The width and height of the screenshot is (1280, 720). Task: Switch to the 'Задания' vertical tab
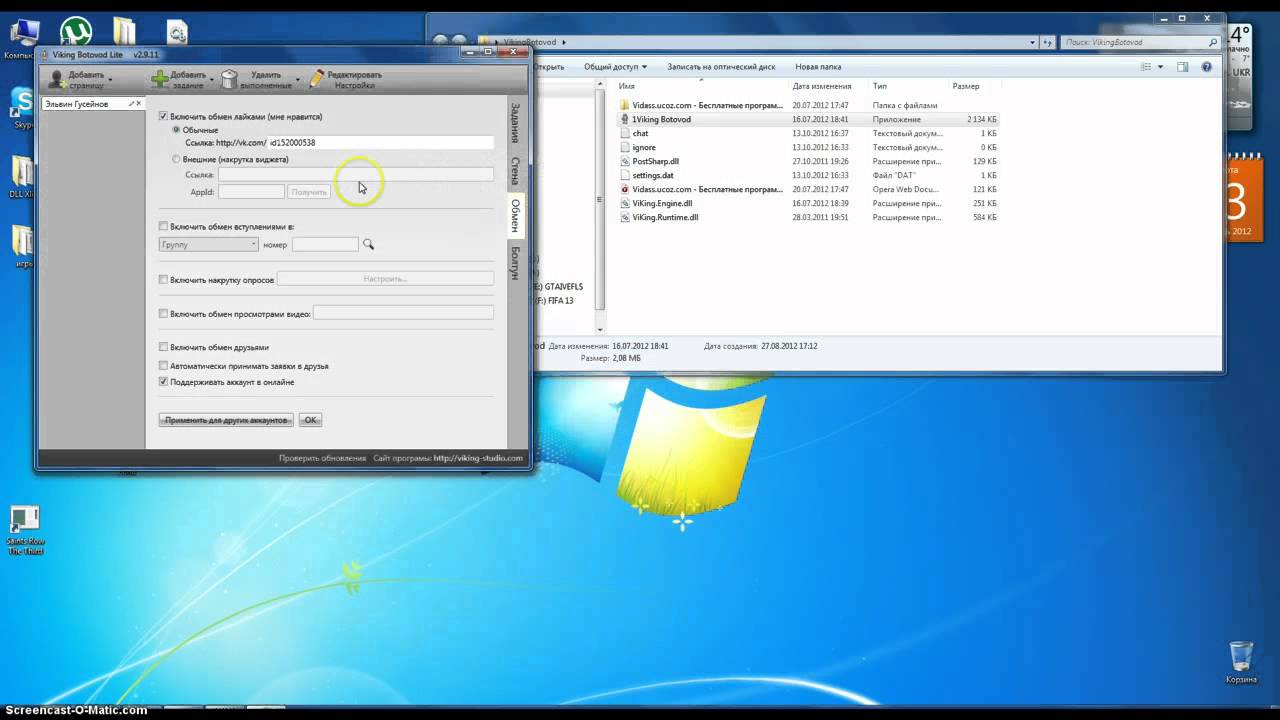(516, 122)
